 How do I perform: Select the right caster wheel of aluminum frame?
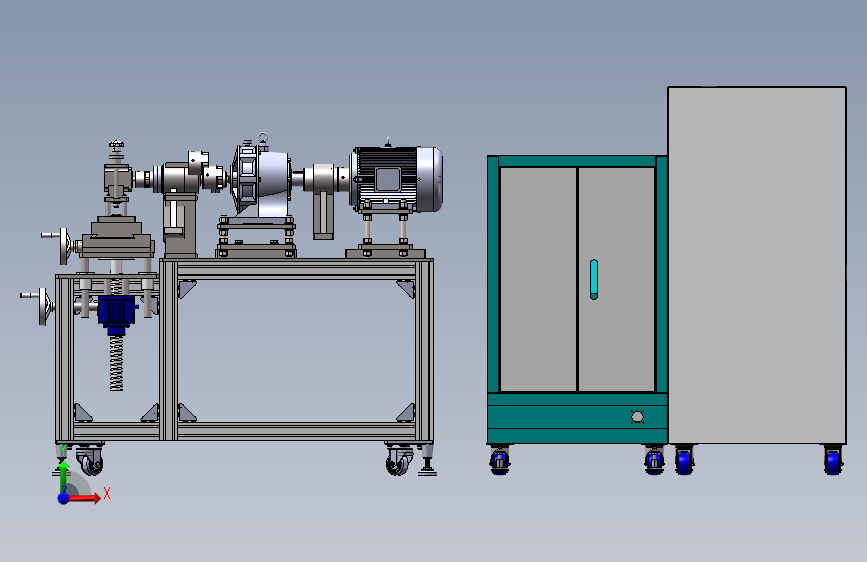[x=399, y=460]
